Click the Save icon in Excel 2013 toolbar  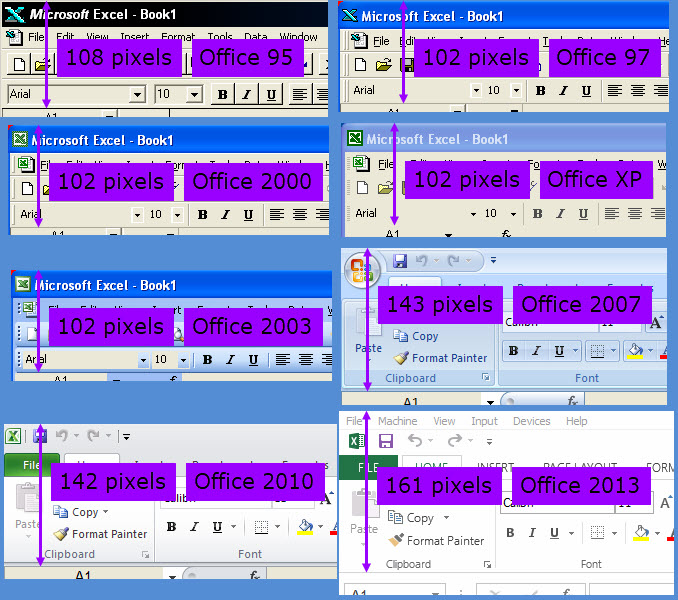click(x=385, y=440)
